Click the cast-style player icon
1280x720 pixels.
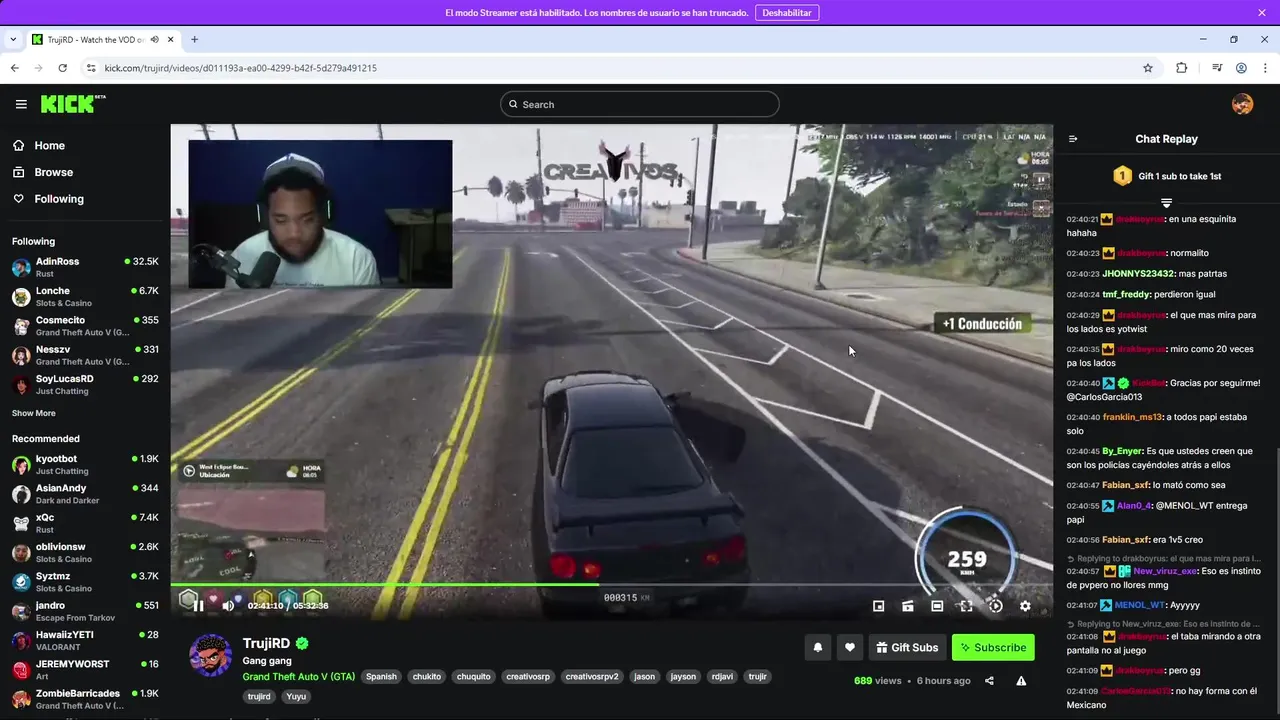pyautogui.click(x=908, y=606)
